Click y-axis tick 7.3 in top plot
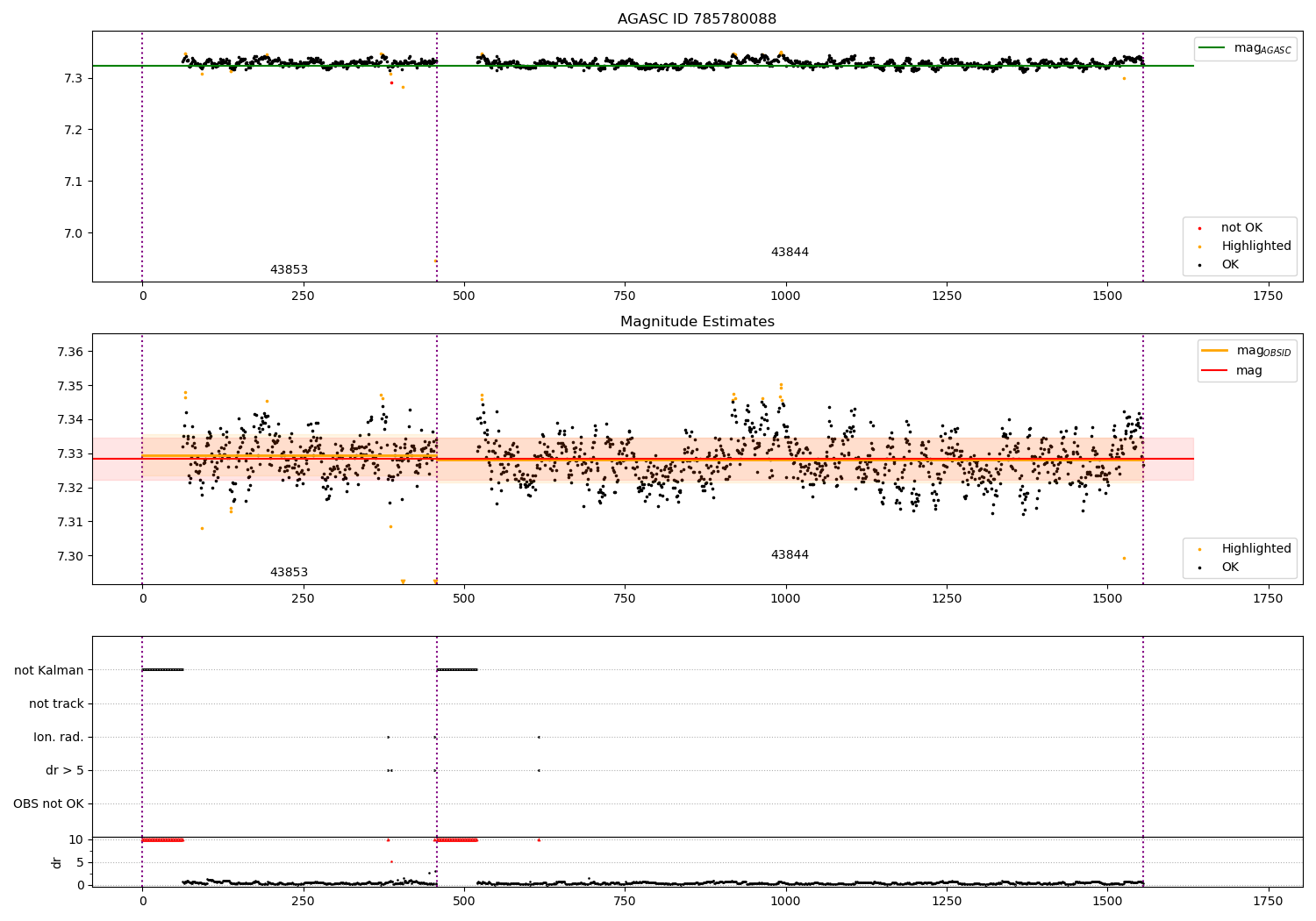Image resolution: width=1316 pixels, height=921 pixels. pyautogui.click(x=74, y=79)
